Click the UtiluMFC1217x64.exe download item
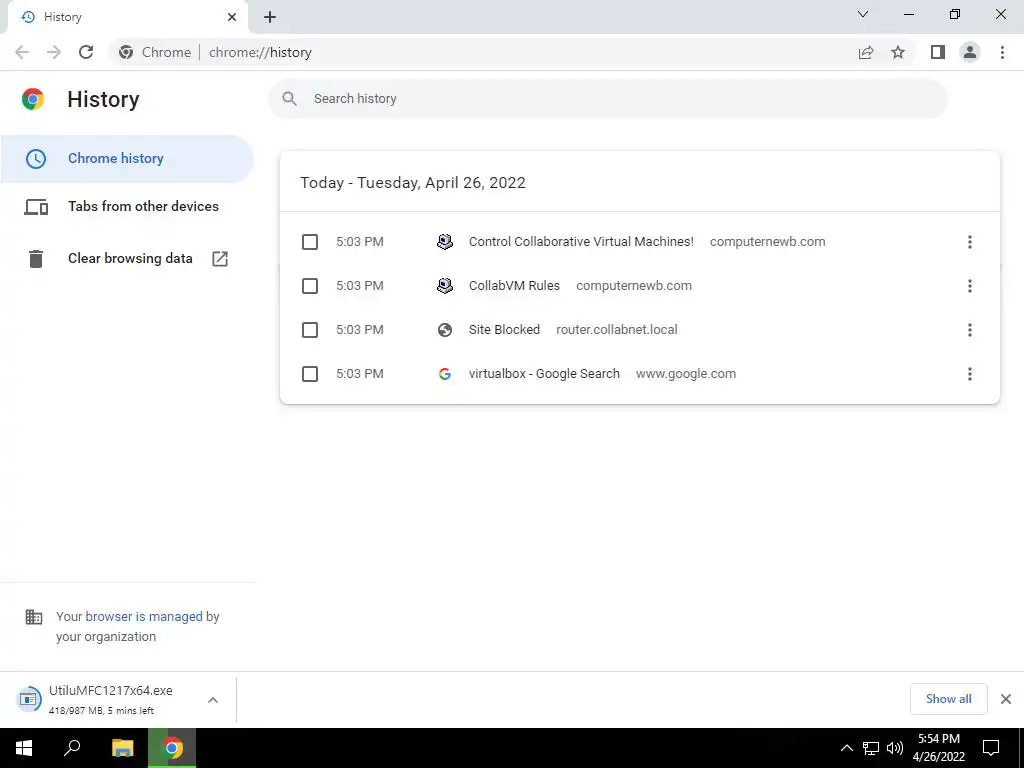 (110, 699)
